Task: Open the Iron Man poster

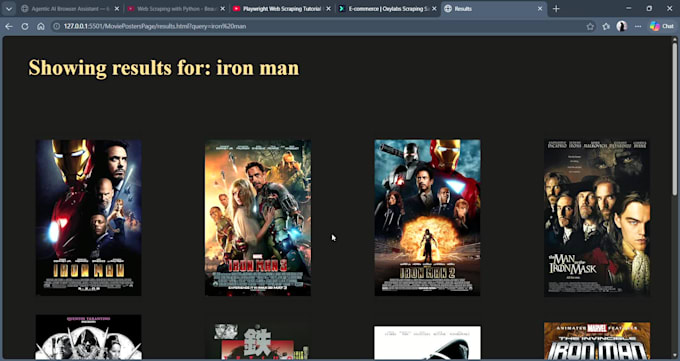Action: 88,218
